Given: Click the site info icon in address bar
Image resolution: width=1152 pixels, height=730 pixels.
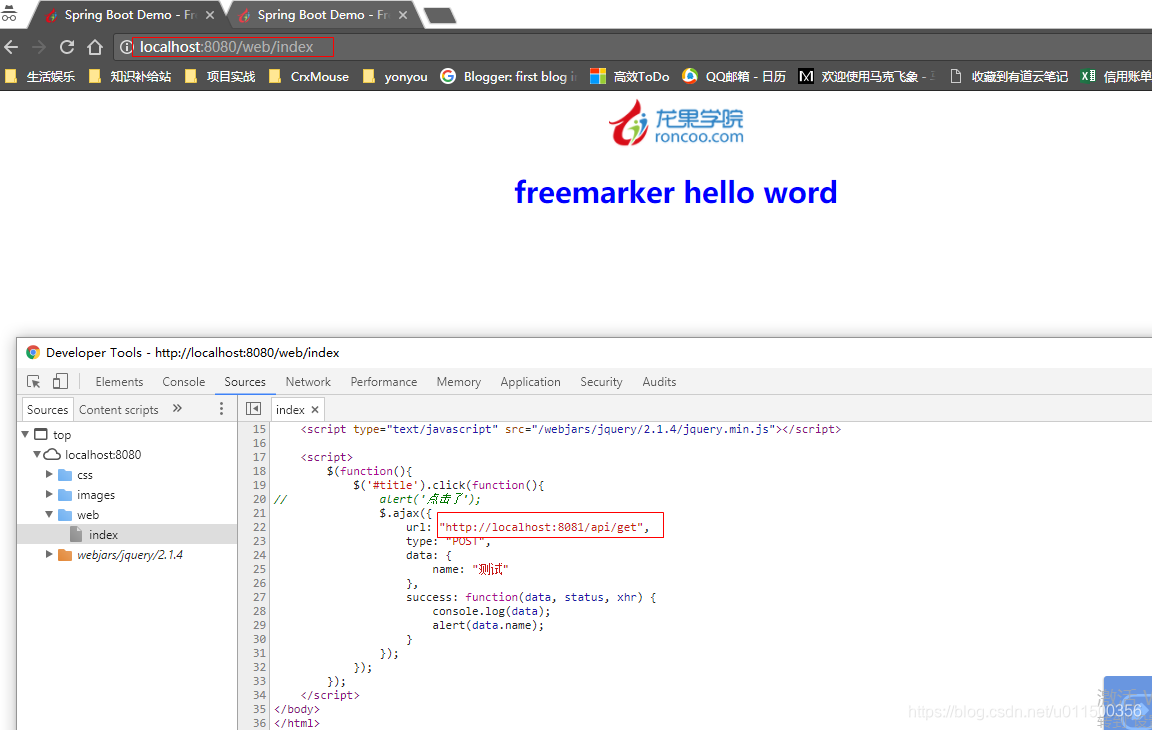Looking at the screenshot, I should 126,47.
